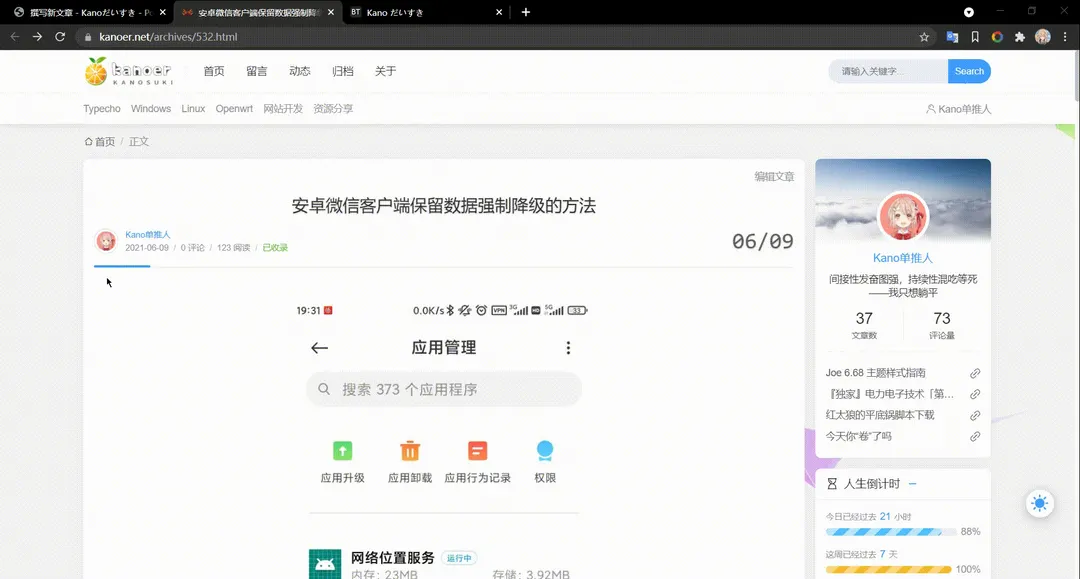
Task: Click 编辑文章 link
Action: (774, 176)
